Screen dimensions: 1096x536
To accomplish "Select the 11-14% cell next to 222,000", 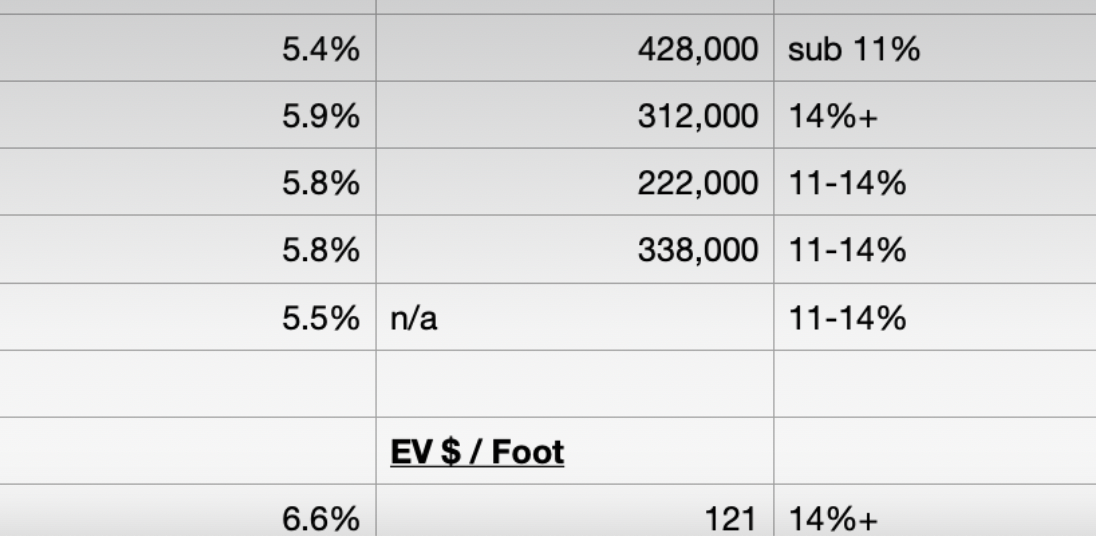I will 935,182.
